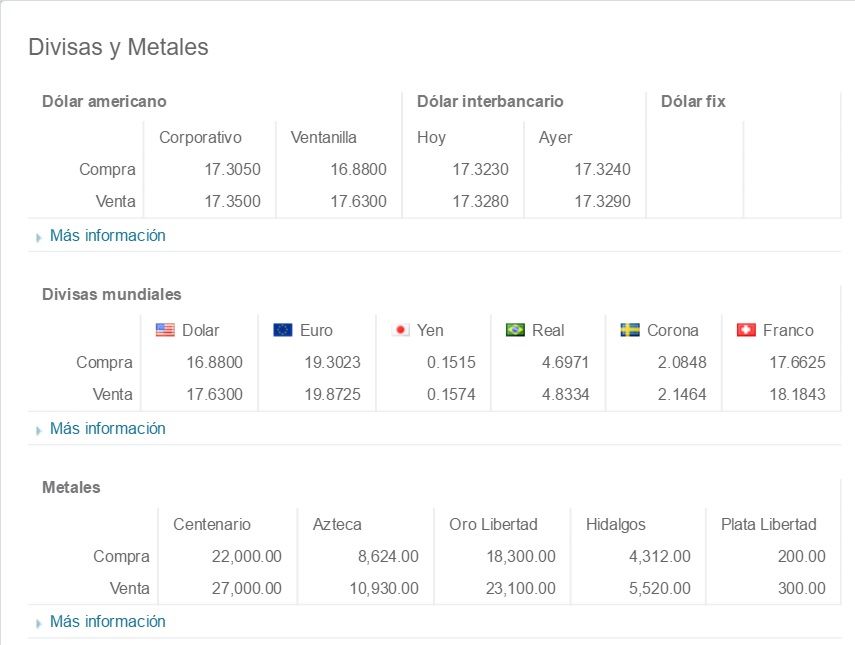Image resolution: width=855 pixels, height=645 pixels.
Task: Open Más información link in the Metales section
Action: coord(106,621)
